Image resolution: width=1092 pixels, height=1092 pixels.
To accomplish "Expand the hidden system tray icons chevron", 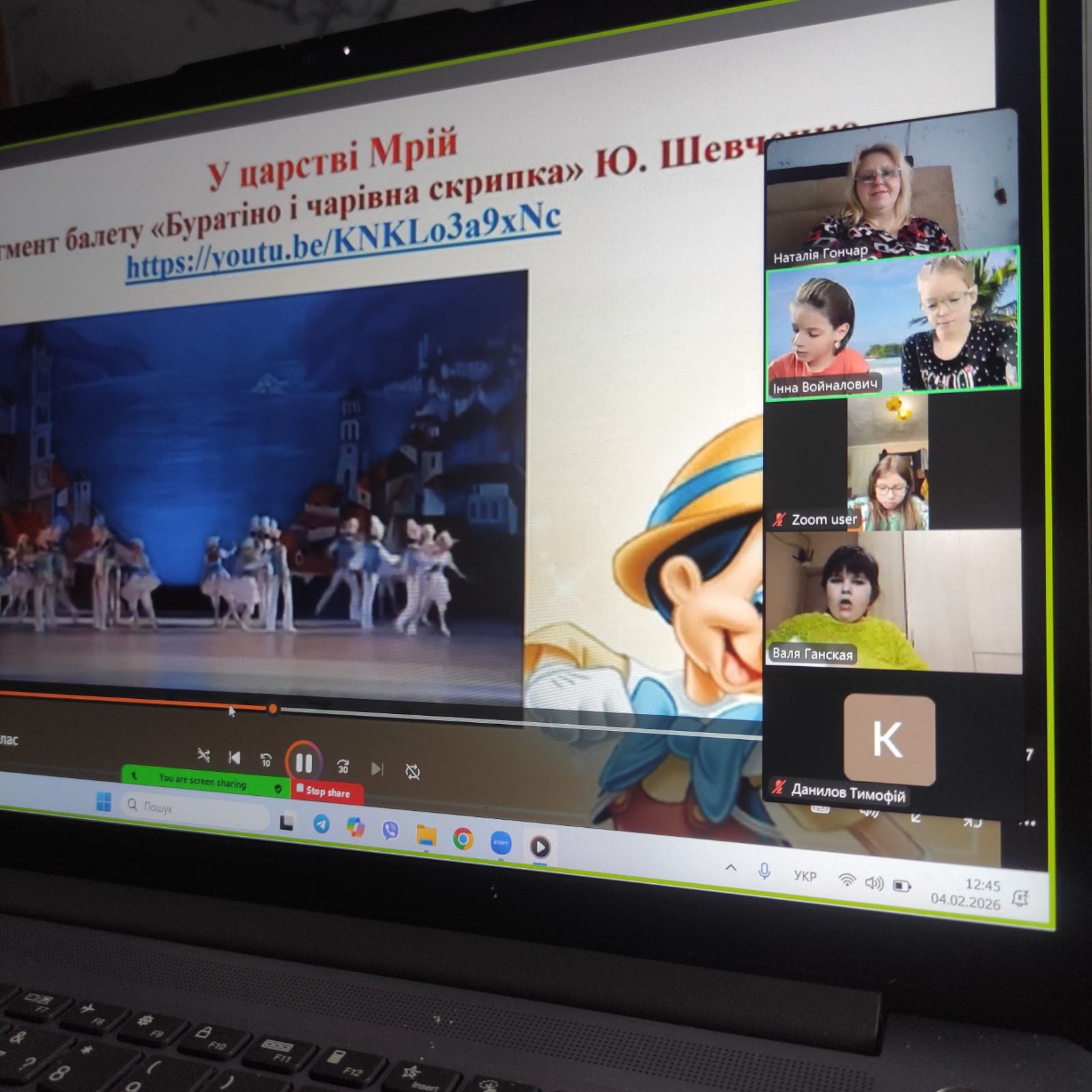I will click(x=730, y=868).
